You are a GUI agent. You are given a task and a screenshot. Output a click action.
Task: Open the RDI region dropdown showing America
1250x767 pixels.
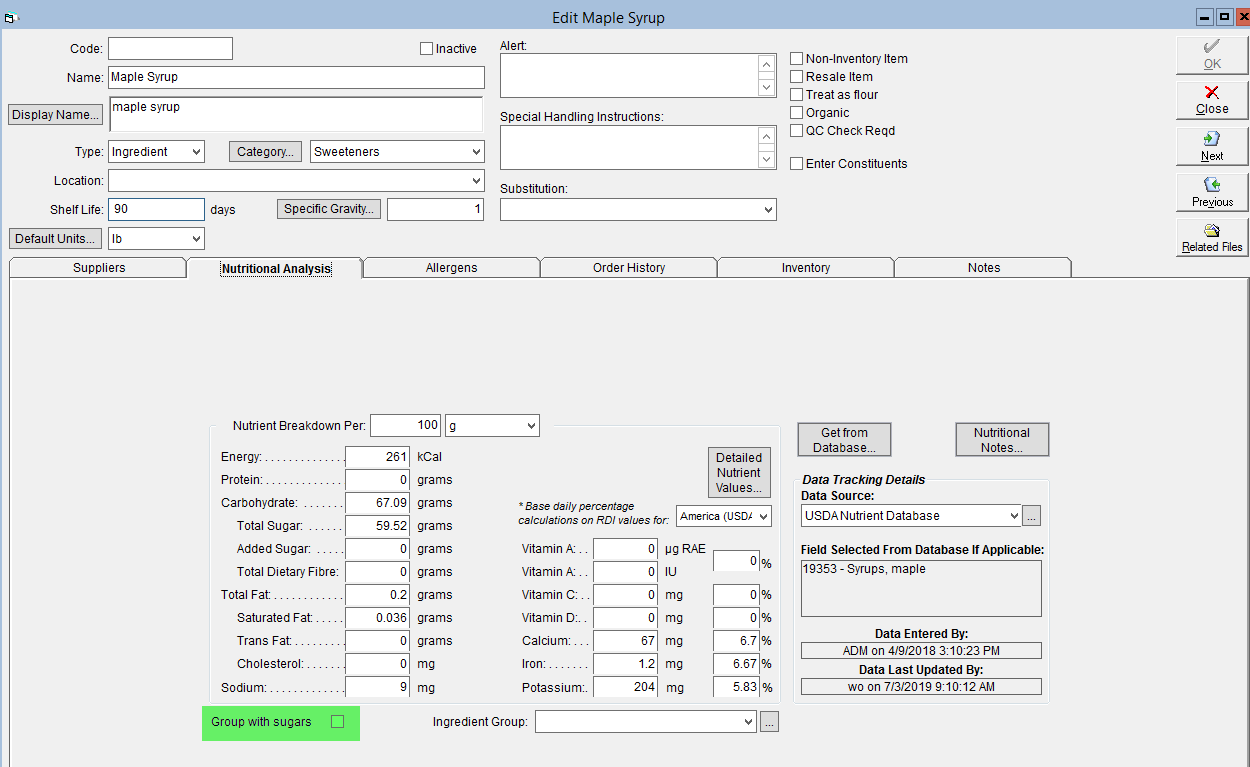coord(724,516)
